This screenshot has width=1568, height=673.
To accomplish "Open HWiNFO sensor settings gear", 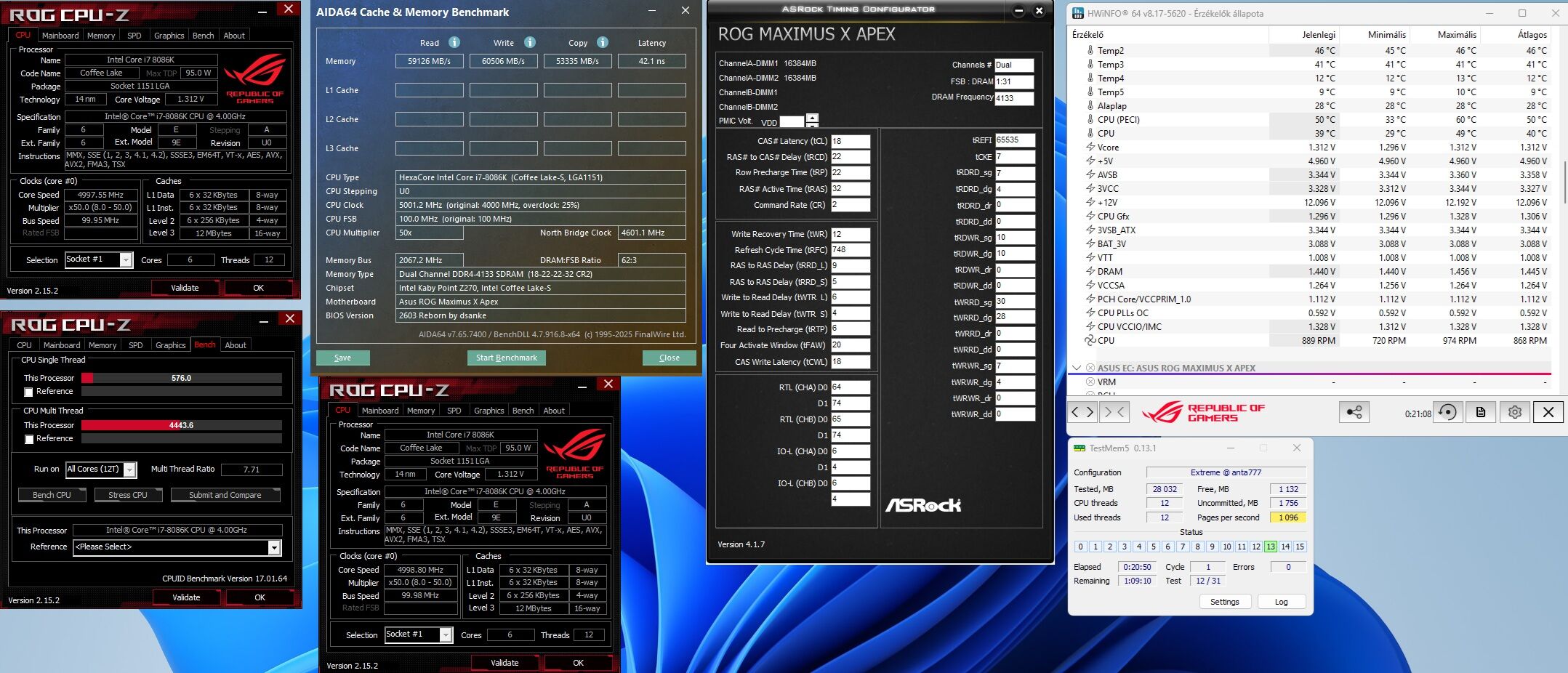I will click(x=1515, y=412).
